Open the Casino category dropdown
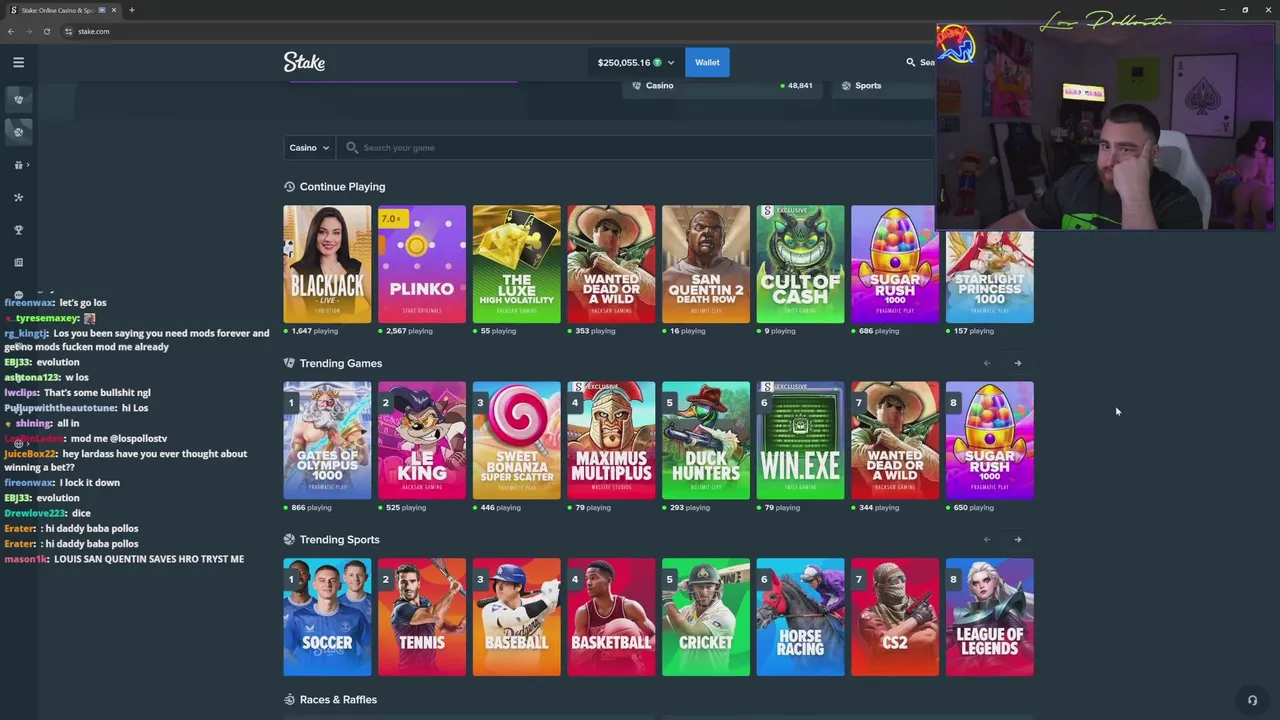1280x720 pixels. (309, 148)
